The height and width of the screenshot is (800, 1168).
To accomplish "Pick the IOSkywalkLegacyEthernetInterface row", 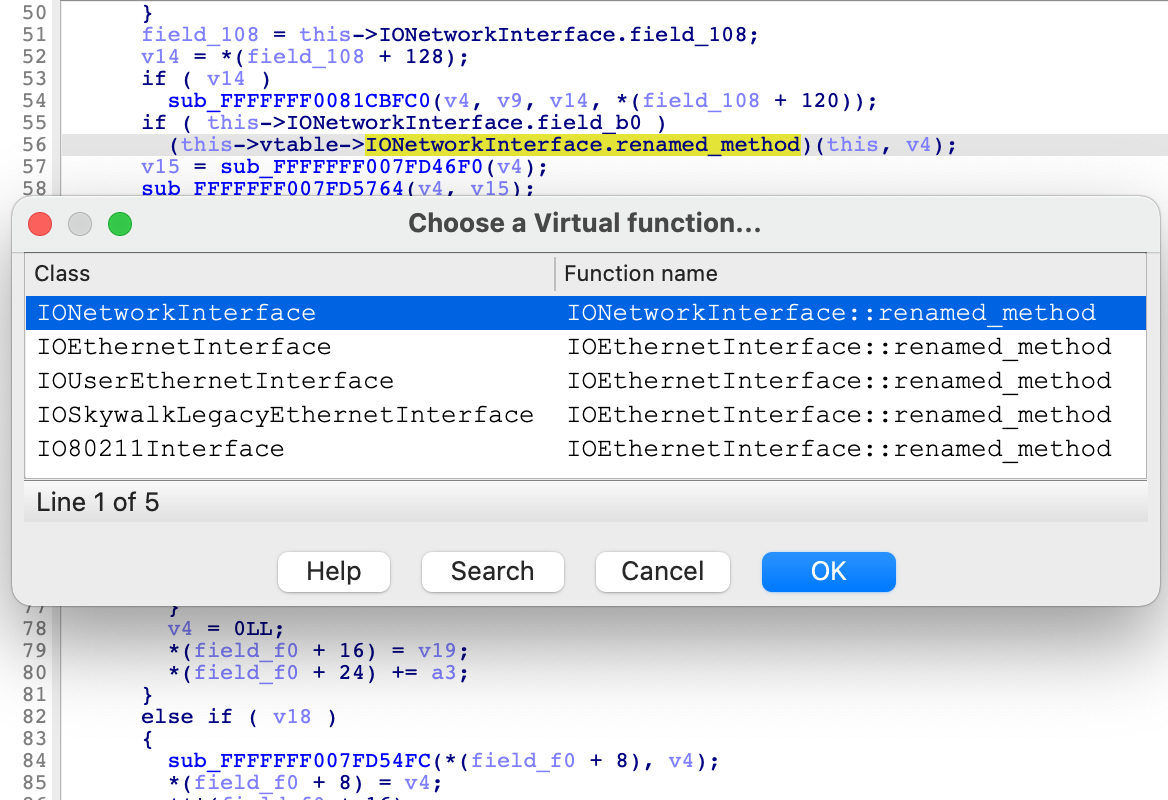I will (x=285, y=415).
